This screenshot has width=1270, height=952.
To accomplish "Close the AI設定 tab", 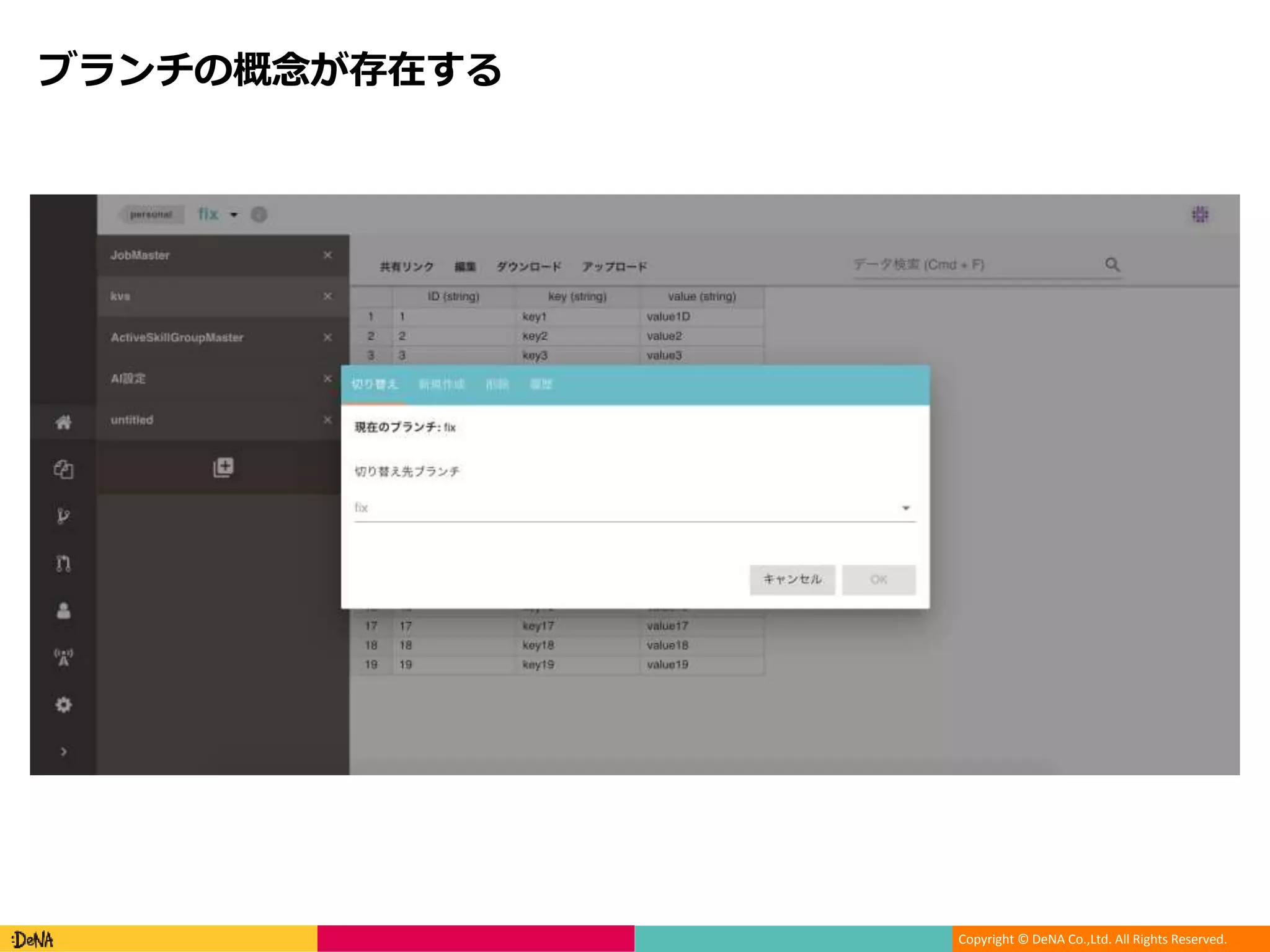I will point(328,378).
